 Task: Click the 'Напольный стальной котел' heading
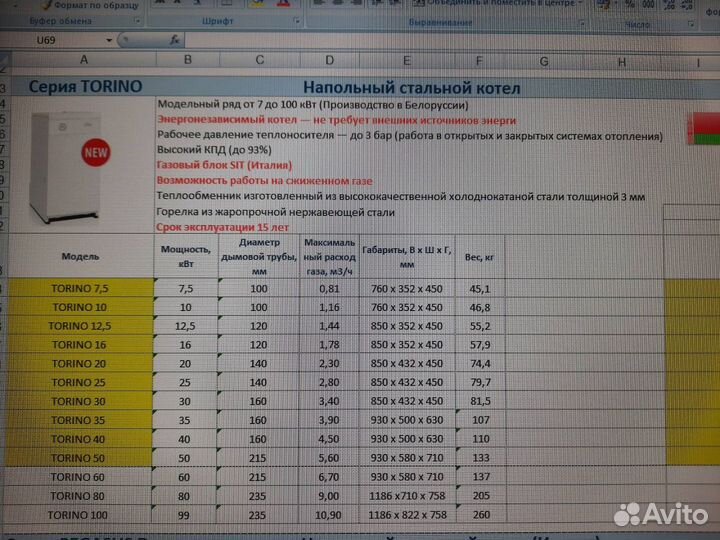pyautogui.click(x=411, y=88)
